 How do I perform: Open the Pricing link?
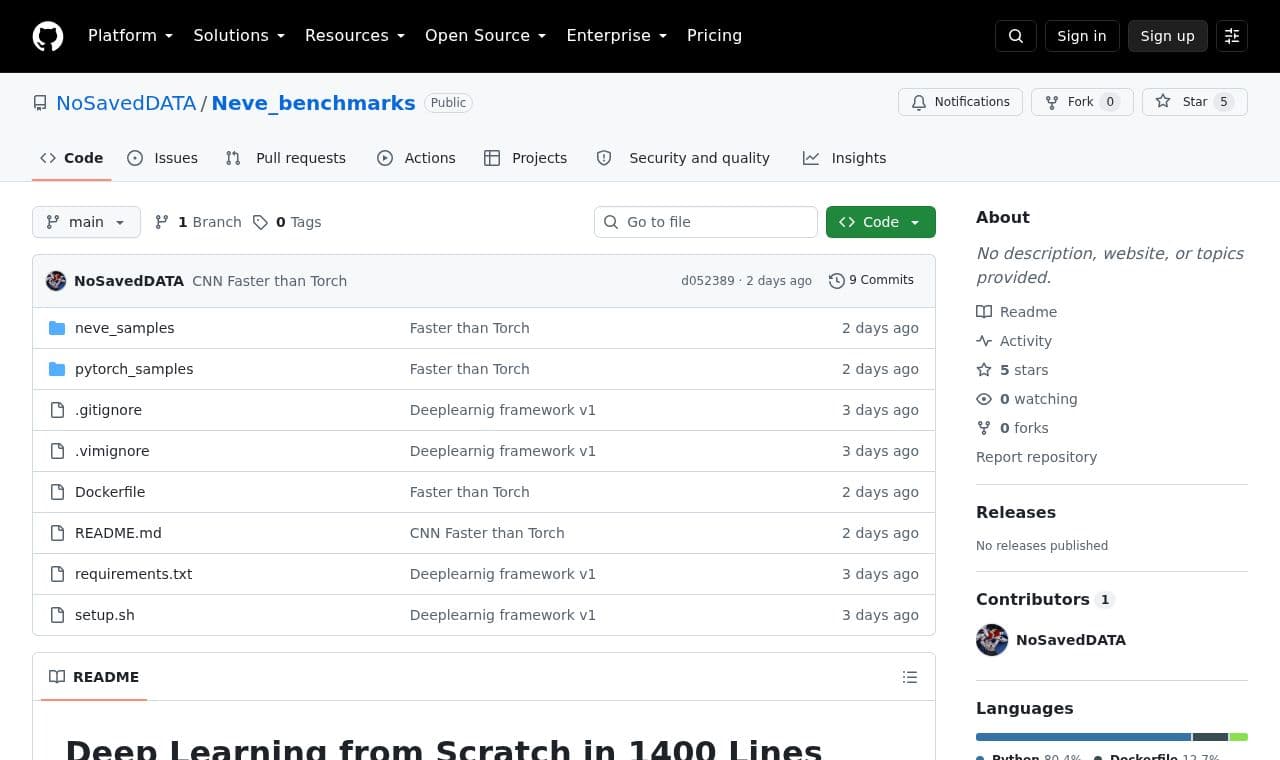pos(714,35)
